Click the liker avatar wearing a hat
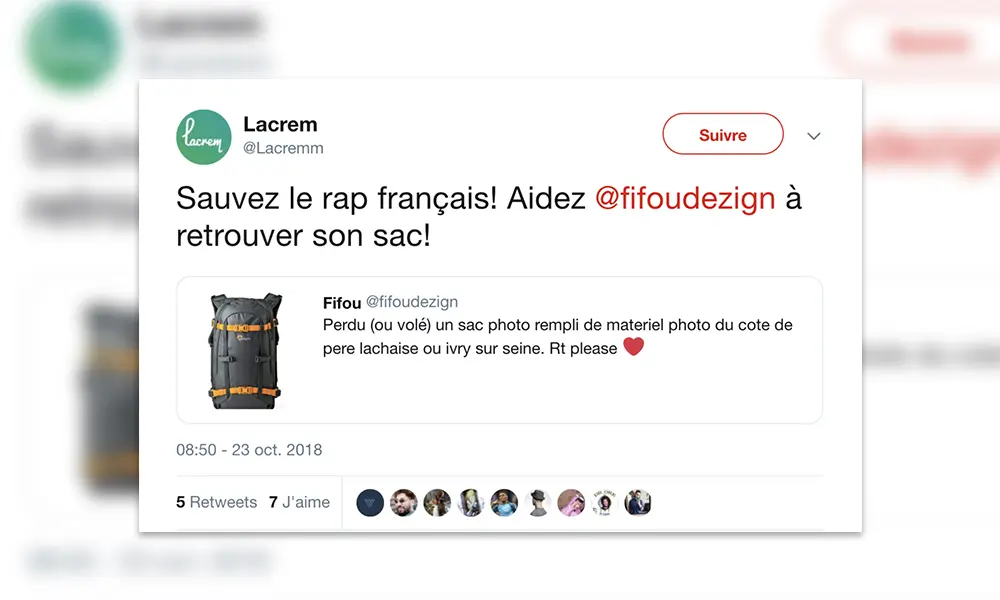Screen dimensions: 1000x600 (538, 503)
